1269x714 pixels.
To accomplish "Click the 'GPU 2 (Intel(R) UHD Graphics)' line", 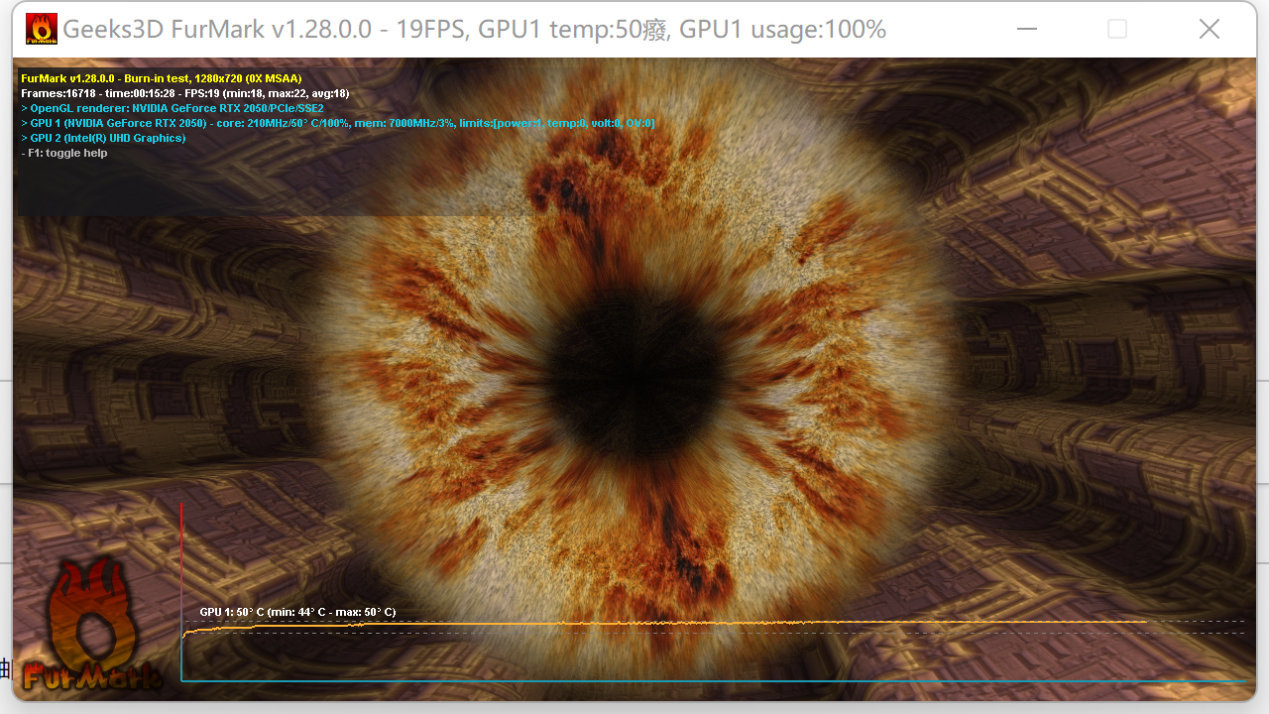I will (103, 138).
